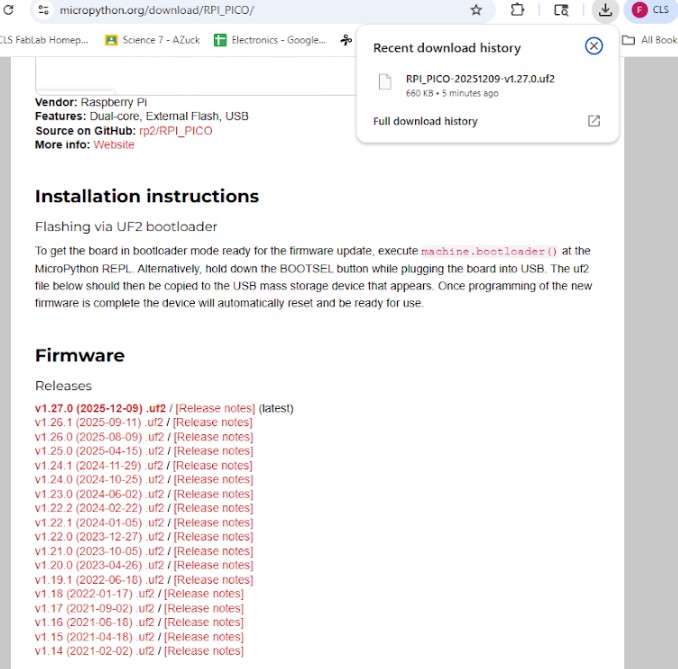
Task: Download v1.26.1 (2025-09-11) .uf2 firmware
Action: click(99, 423)
